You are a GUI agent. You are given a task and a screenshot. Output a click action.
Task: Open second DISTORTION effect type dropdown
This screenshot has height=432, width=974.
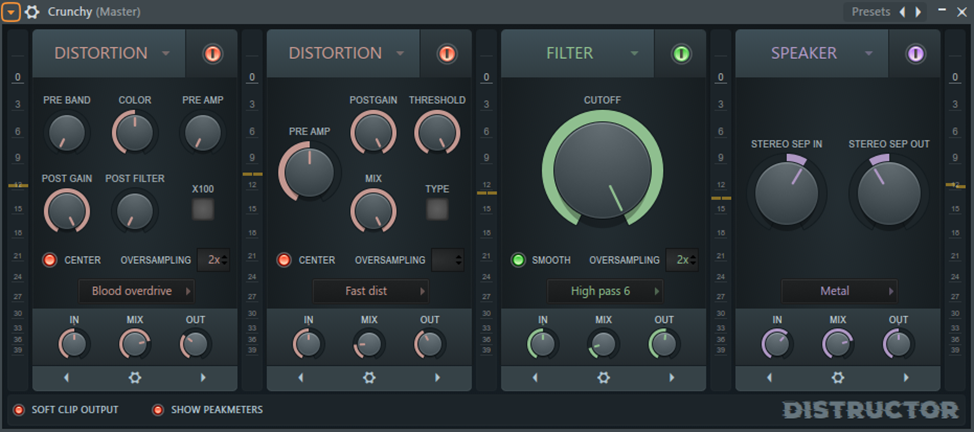coord(343,53)
